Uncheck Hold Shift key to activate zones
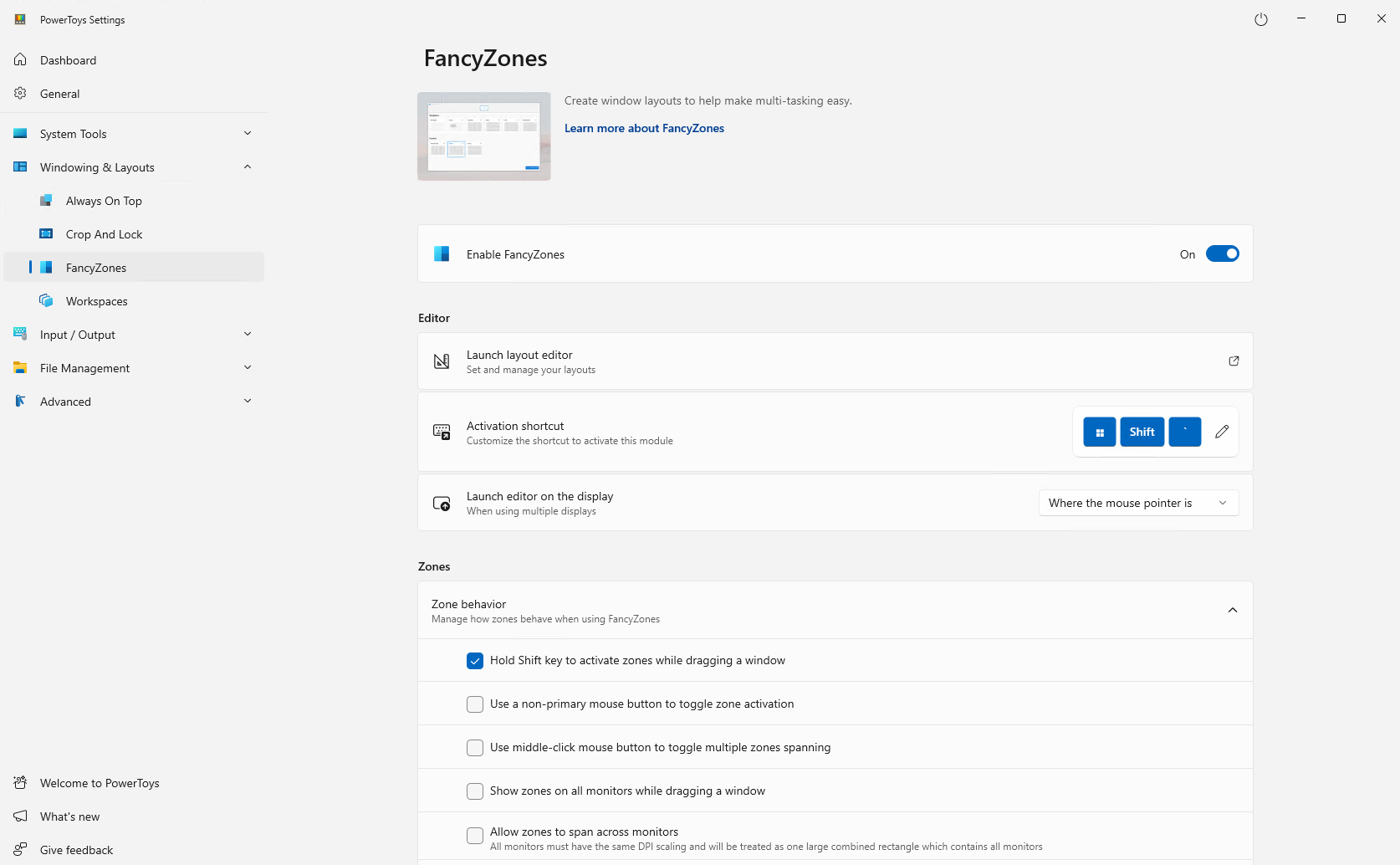Image resolution: width=1400 pixels, height=865 pixels. click(475, 661)
